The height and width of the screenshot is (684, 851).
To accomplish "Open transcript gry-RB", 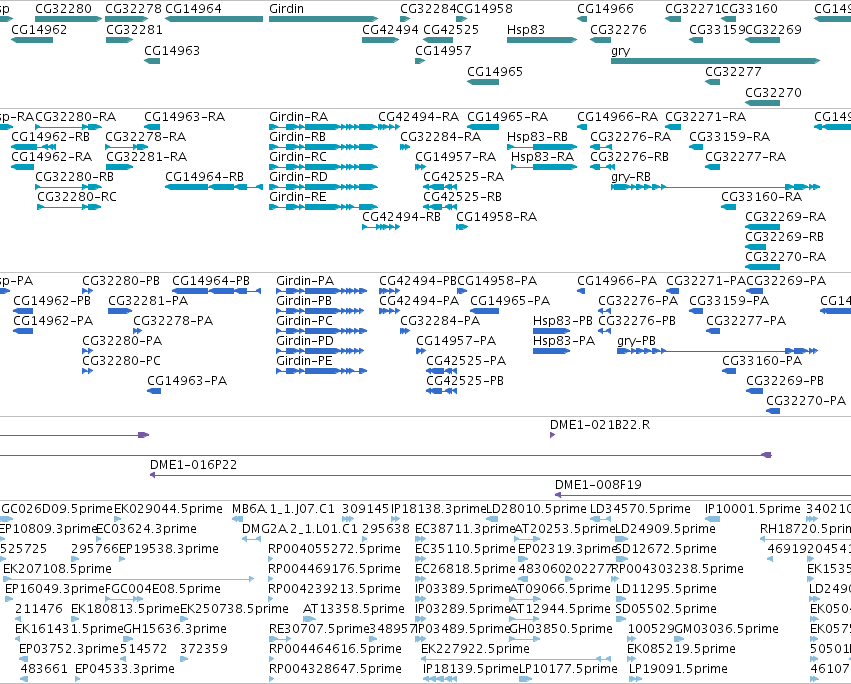I will [631, 177].
